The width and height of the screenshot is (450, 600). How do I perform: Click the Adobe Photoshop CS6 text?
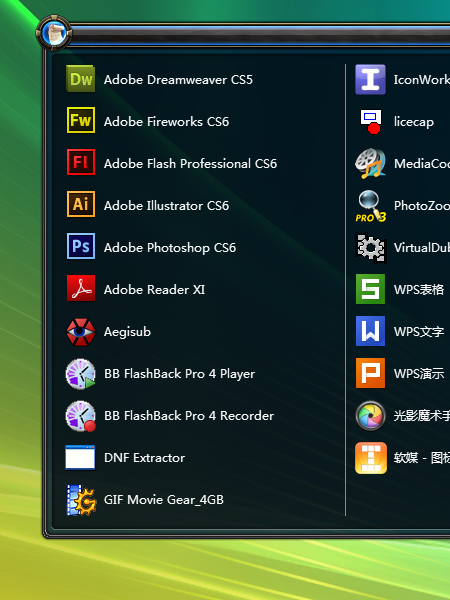coord(170,248)
